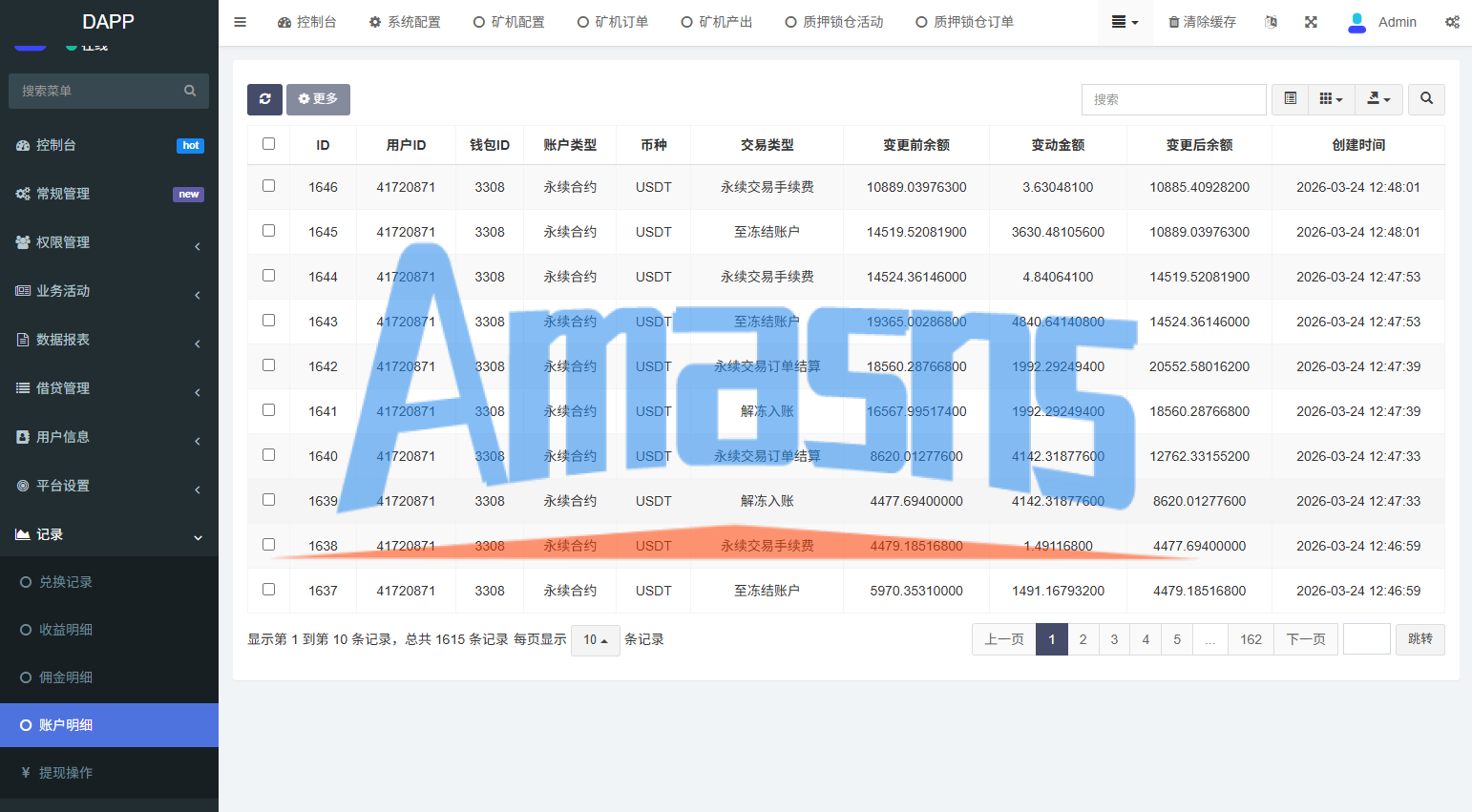Image resolution: width=1472 pixels, height=812 pixels.
Task: Expand 借贷管理 sidebar menu
Action: click(109, 388)
